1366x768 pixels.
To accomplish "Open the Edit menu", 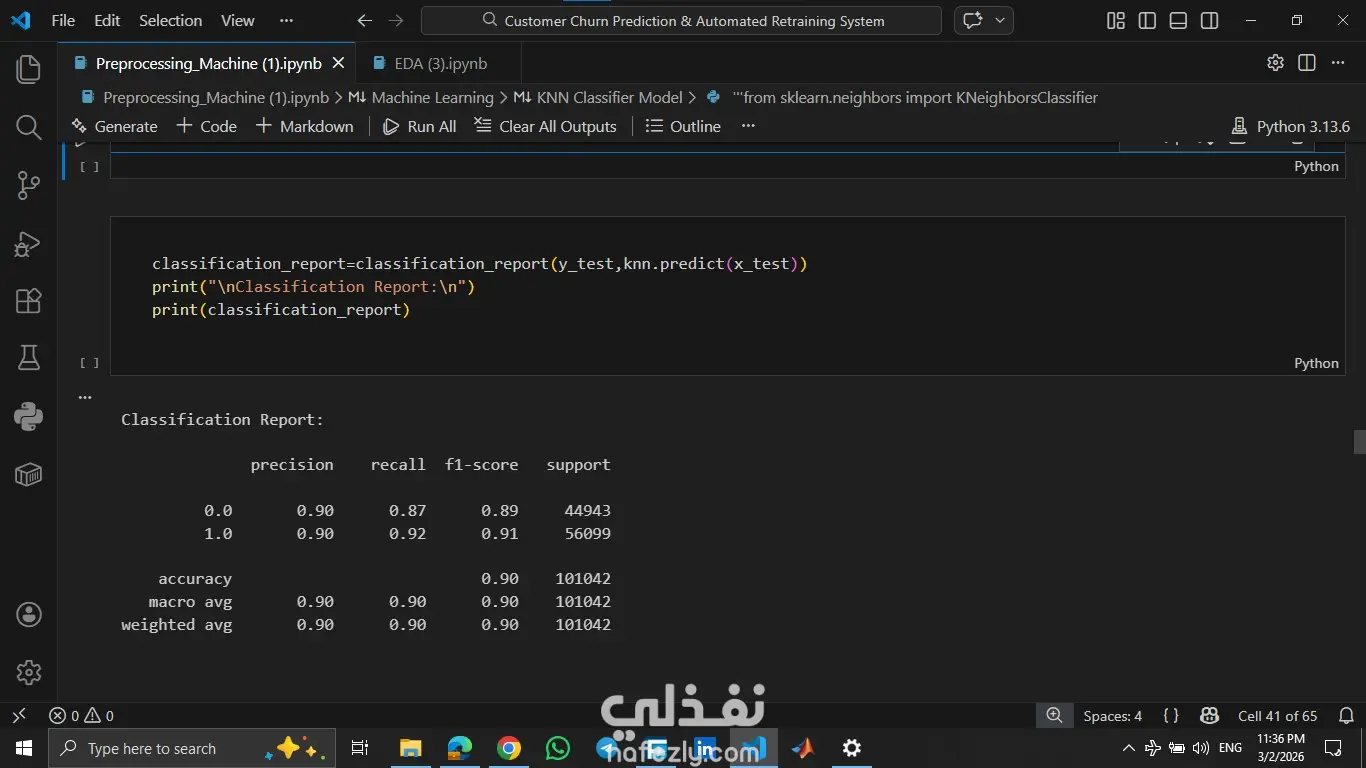I will 107,20.
